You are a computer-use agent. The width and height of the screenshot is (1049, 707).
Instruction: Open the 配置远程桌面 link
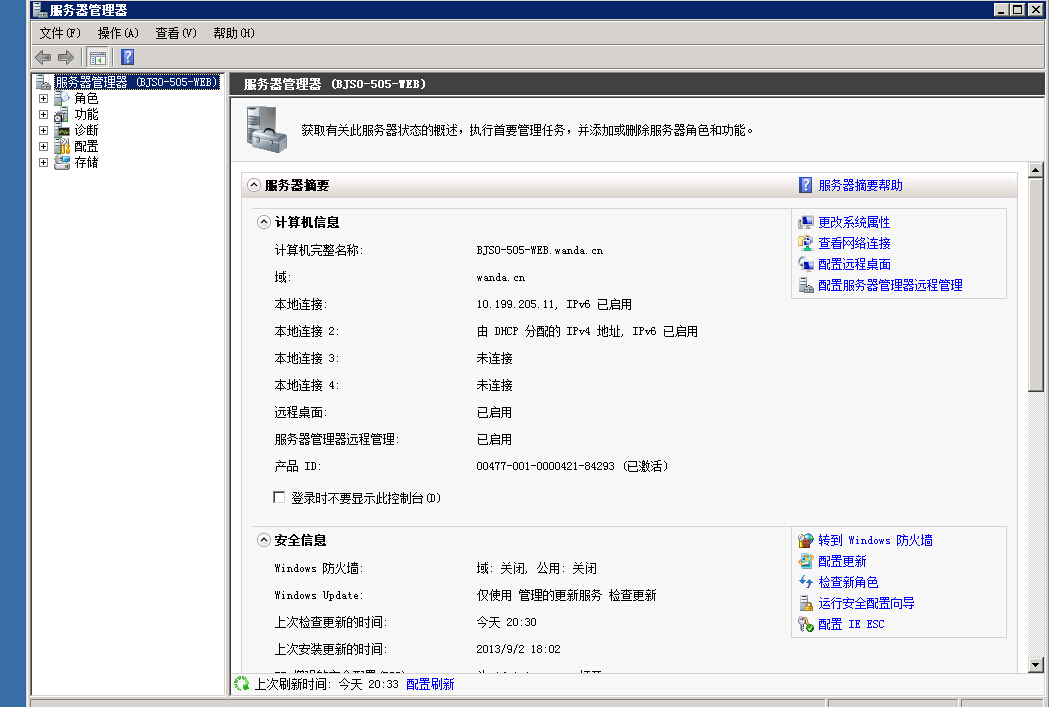pyautogui.click(x=854, y=264)
